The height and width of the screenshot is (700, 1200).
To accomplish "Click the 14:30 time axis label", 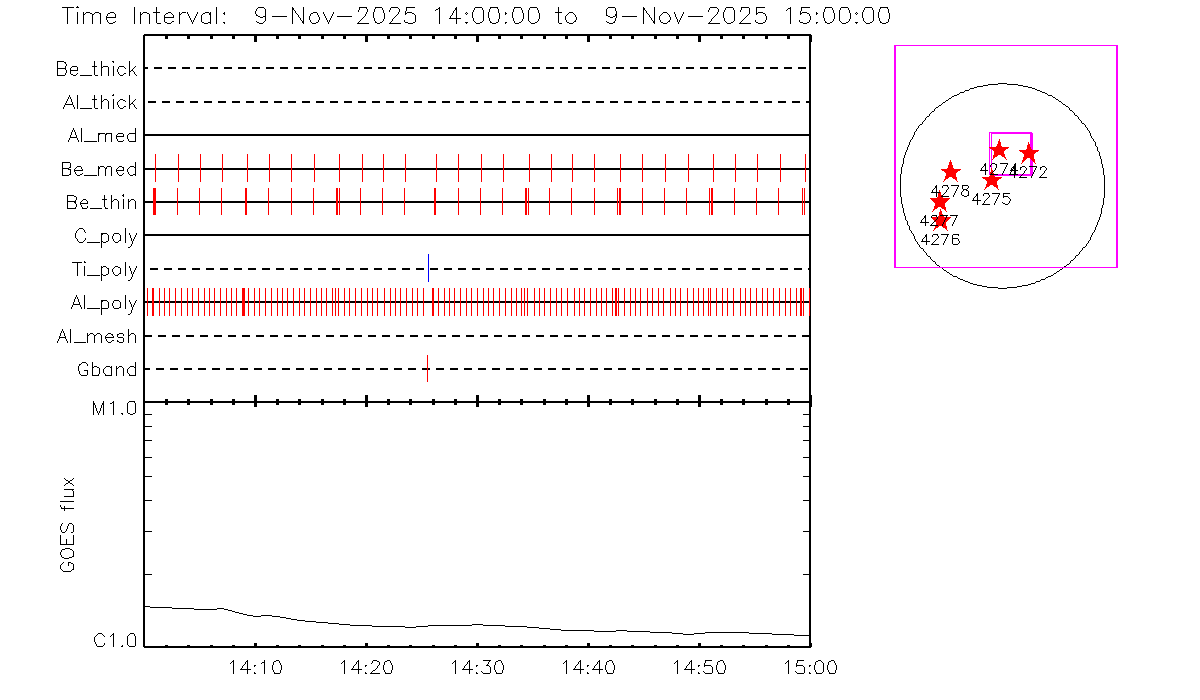I will [477, 667].
